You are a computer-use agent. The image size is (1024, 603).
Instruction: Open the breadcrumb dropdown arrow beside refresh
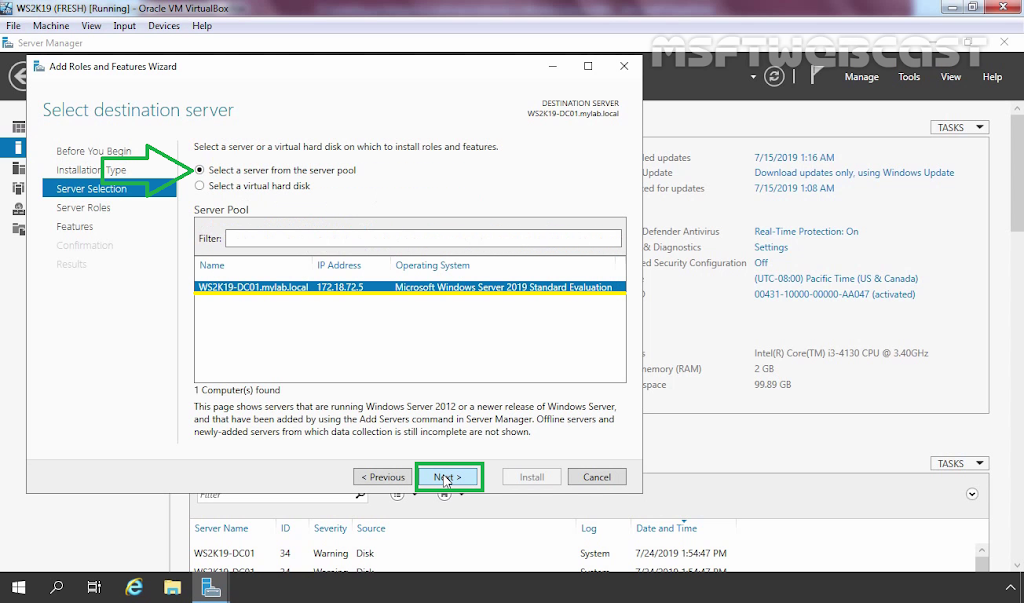point(753,77)
